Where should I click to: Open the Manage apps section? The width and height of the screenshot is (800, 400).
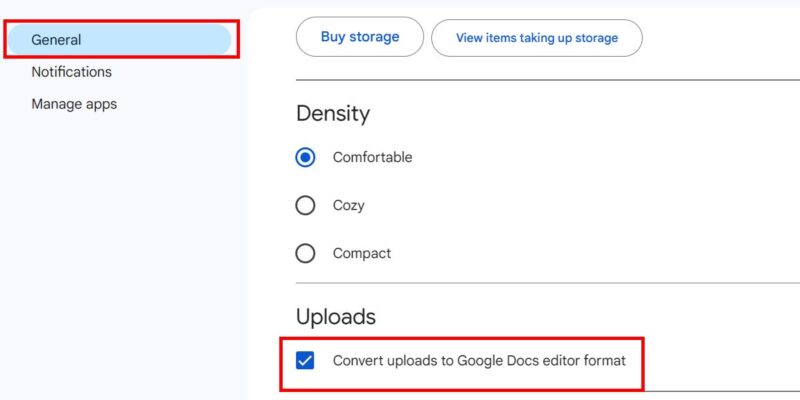tap(74, 104)
